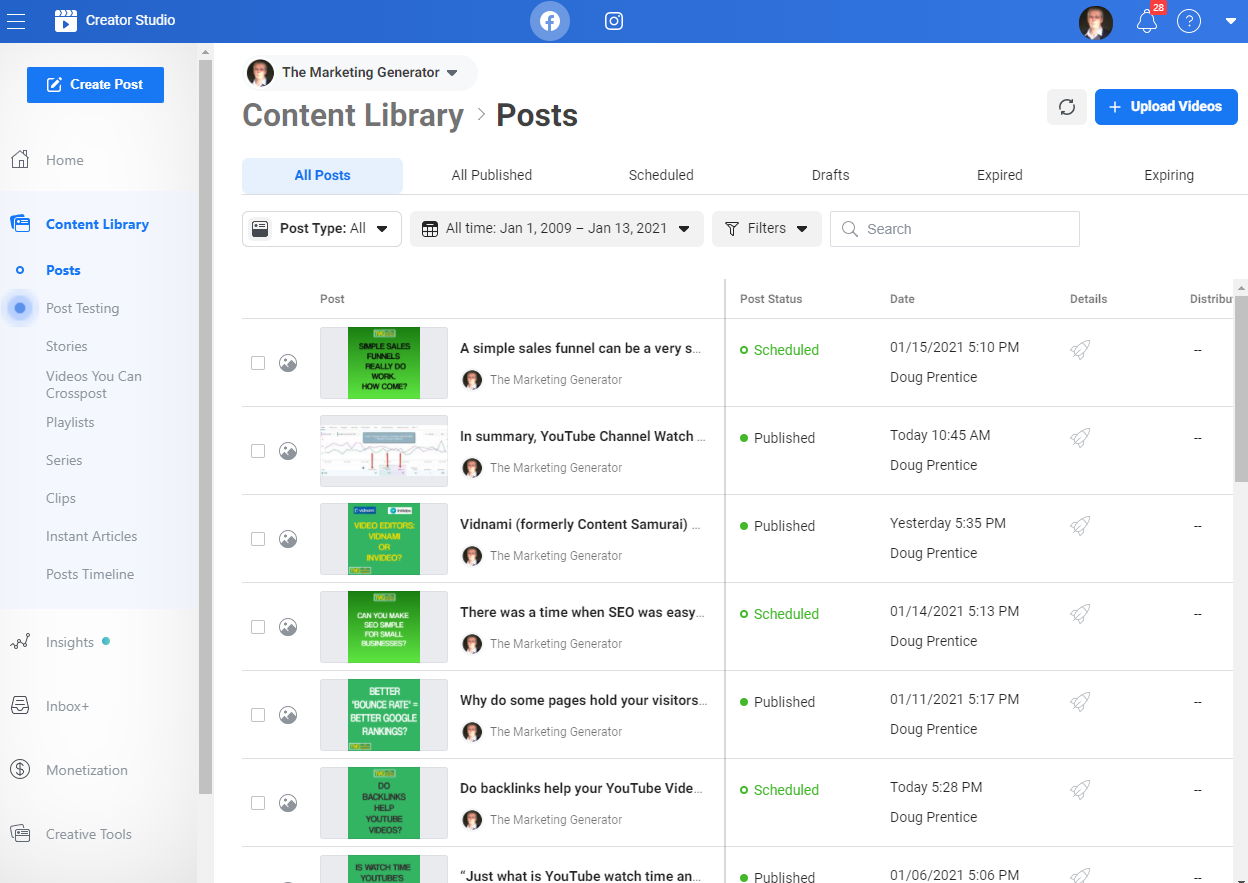Check the 'A simple sales funnel' post checkbox
Viewport: 1248px width, 883px height.
click(258, 363)
